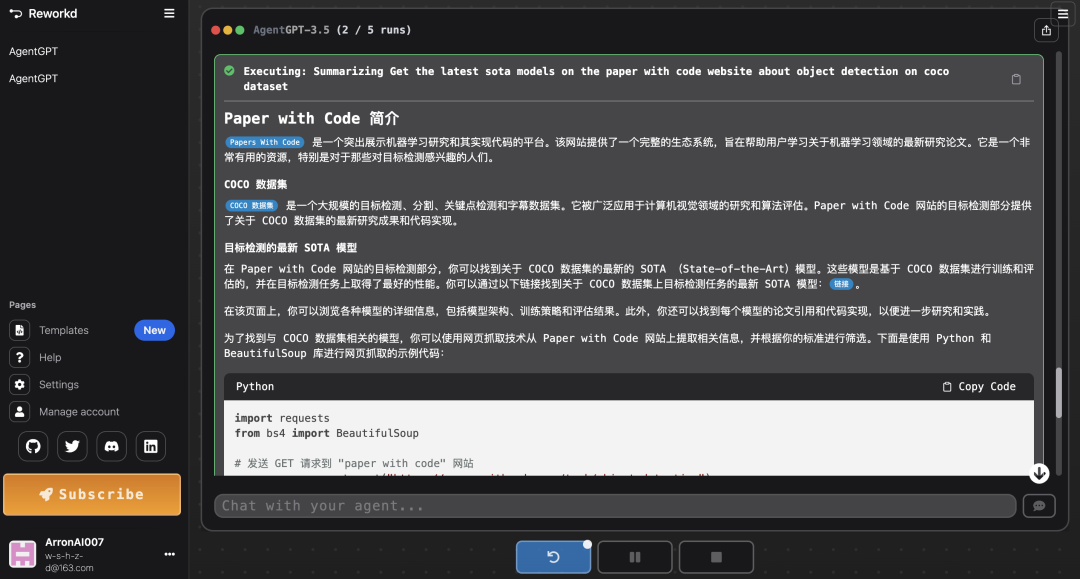Click the Settings gear icon
Image resolution: width=1080 pixels, height=579 pixels.
point(19,385)
